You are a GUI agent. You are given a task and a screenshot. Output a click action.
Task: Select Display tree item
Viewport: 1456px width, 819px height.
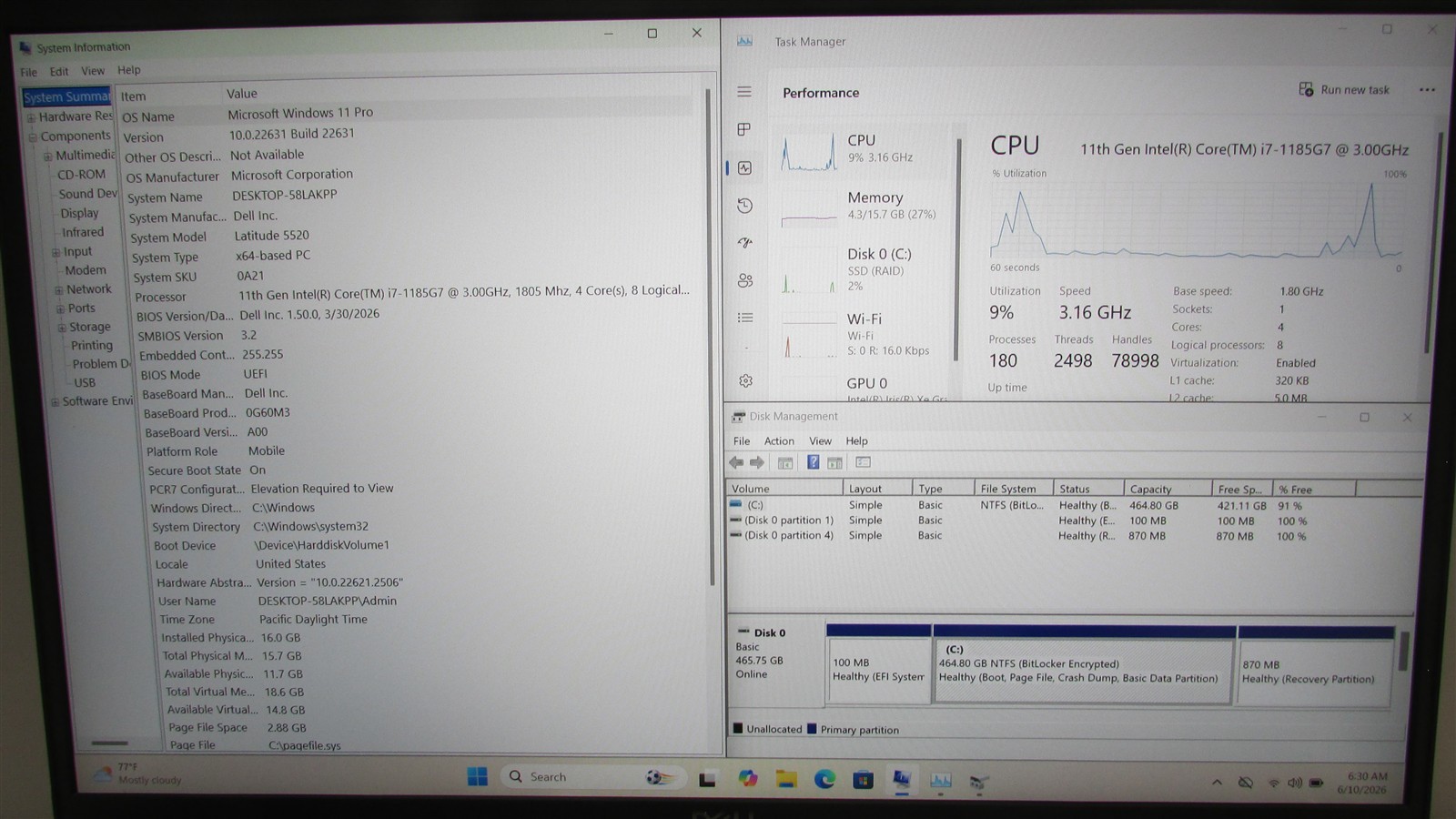pos(79,213)
